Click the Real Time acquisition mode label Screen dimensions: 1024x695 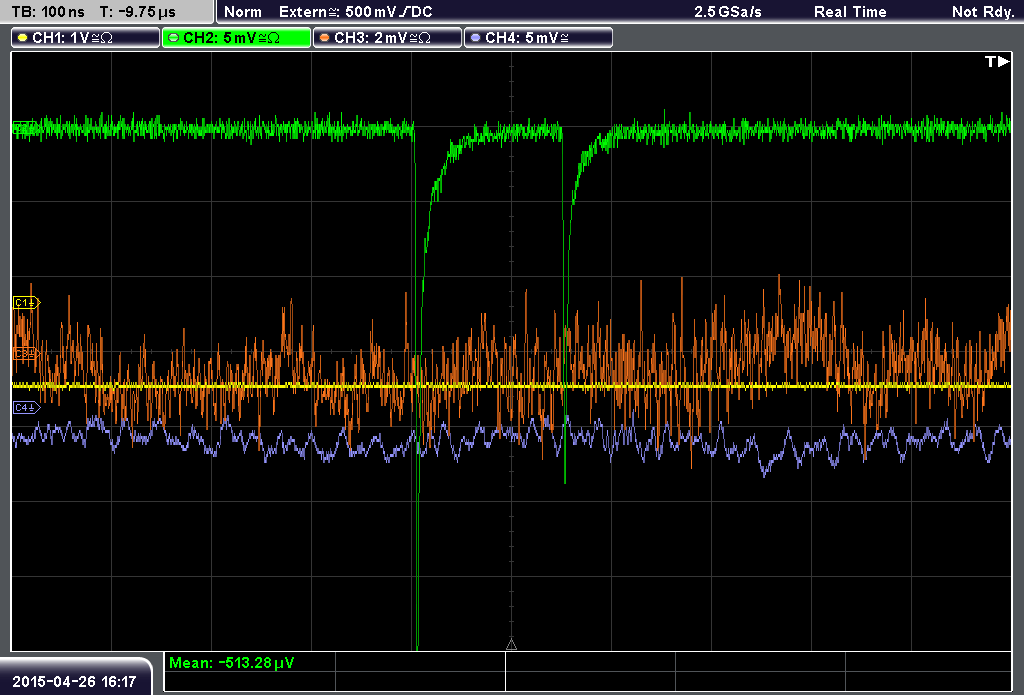850,12
